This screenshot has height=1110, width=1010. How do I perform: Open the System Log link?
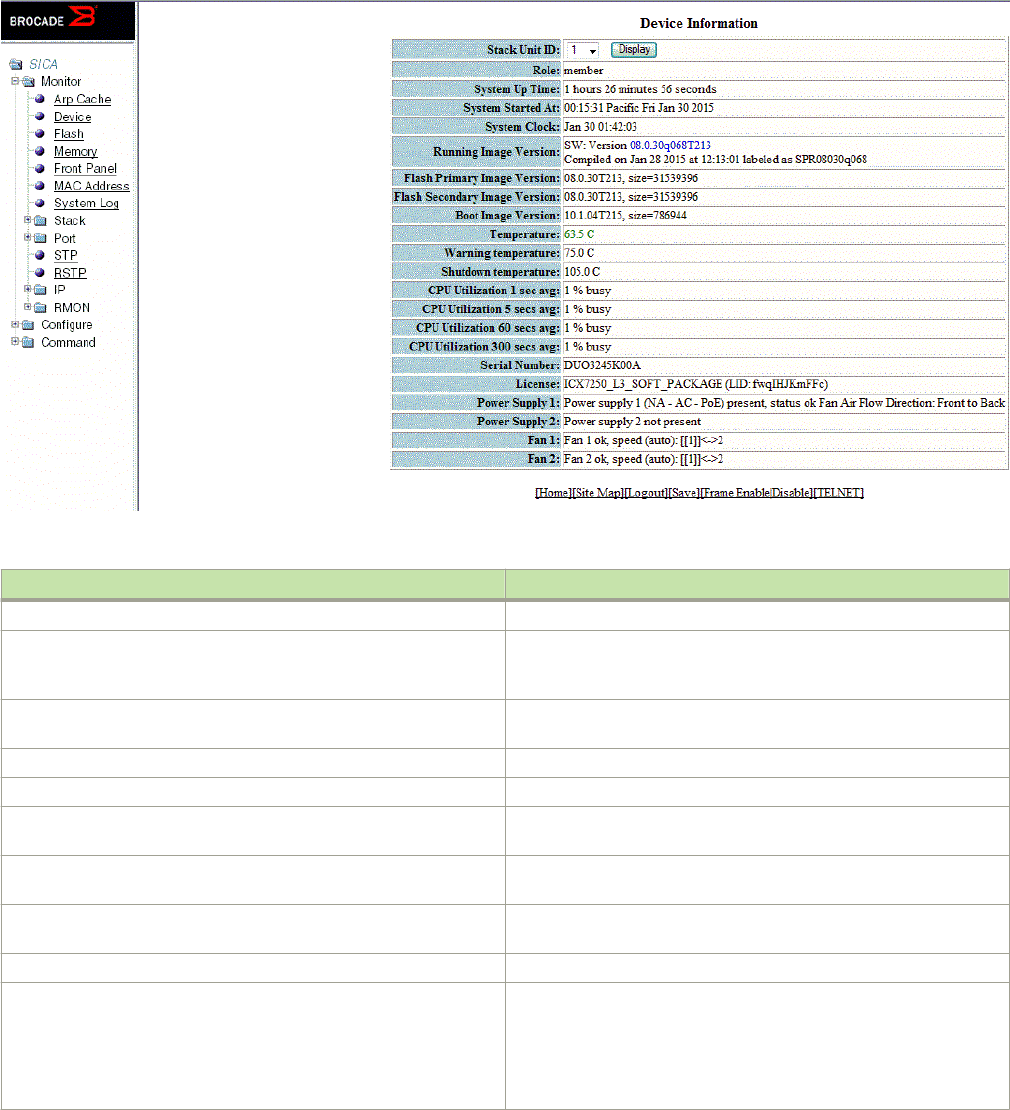86,203
